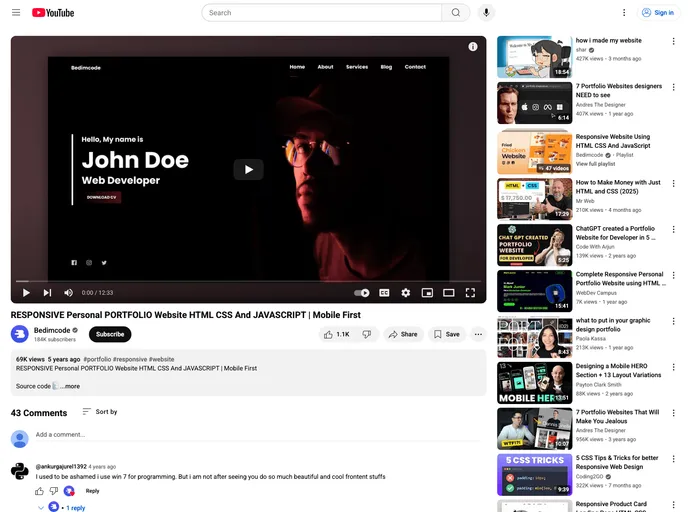Screen dimensions: 688x512
Task: Focus the Search input field
Action: pos(322,13)
